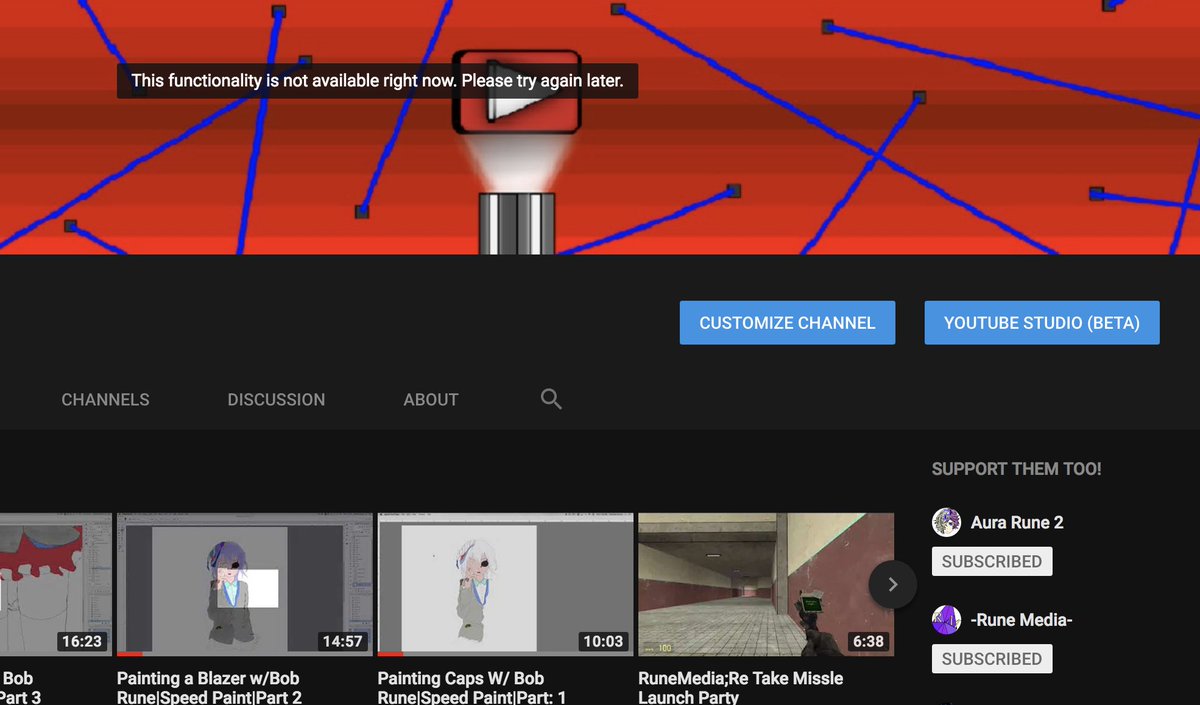Open the Discussion tab
The width and height of the screenshot is (1200, 705).
click(276, 399)
